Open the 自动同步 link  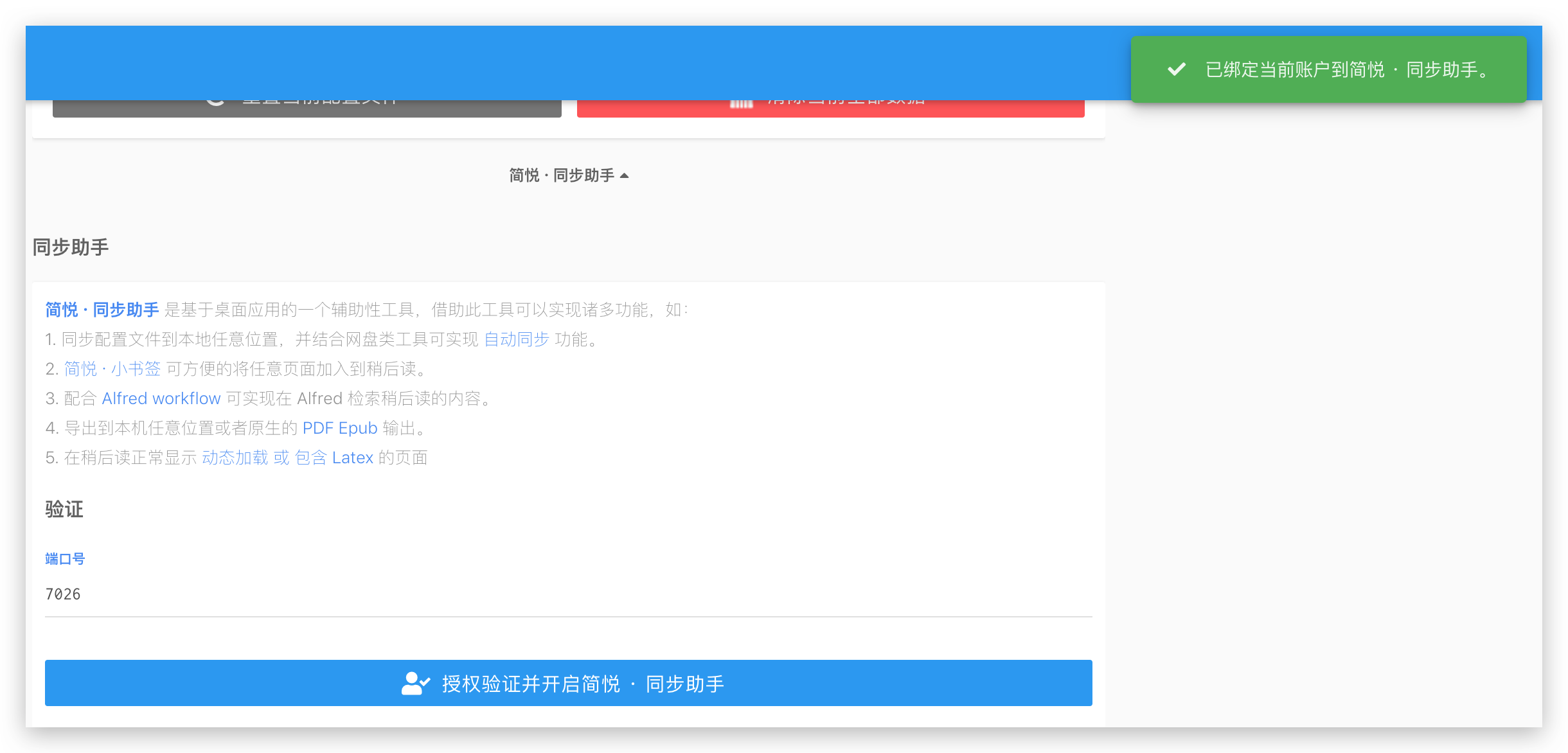pyautogui.click(x=516, y=339)
